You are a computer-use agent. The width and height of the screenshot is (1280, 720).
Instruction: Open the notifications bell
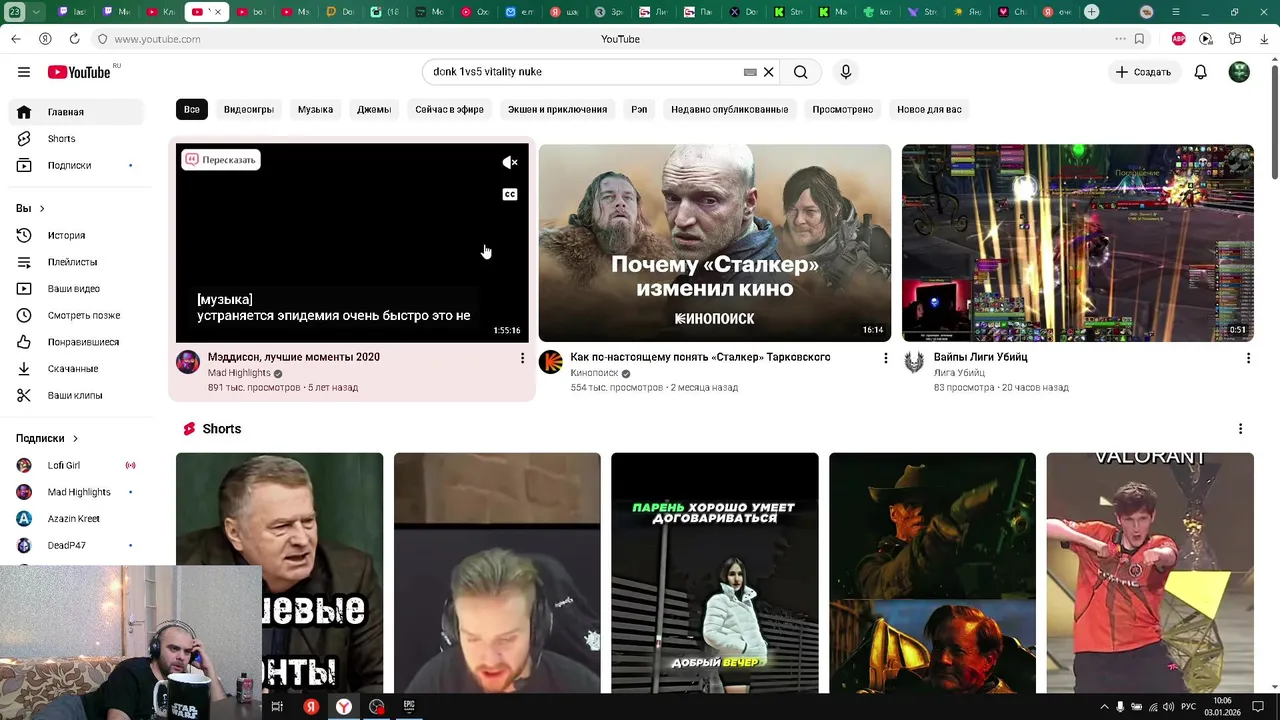pyautogui.click(x=1201, y=72)
